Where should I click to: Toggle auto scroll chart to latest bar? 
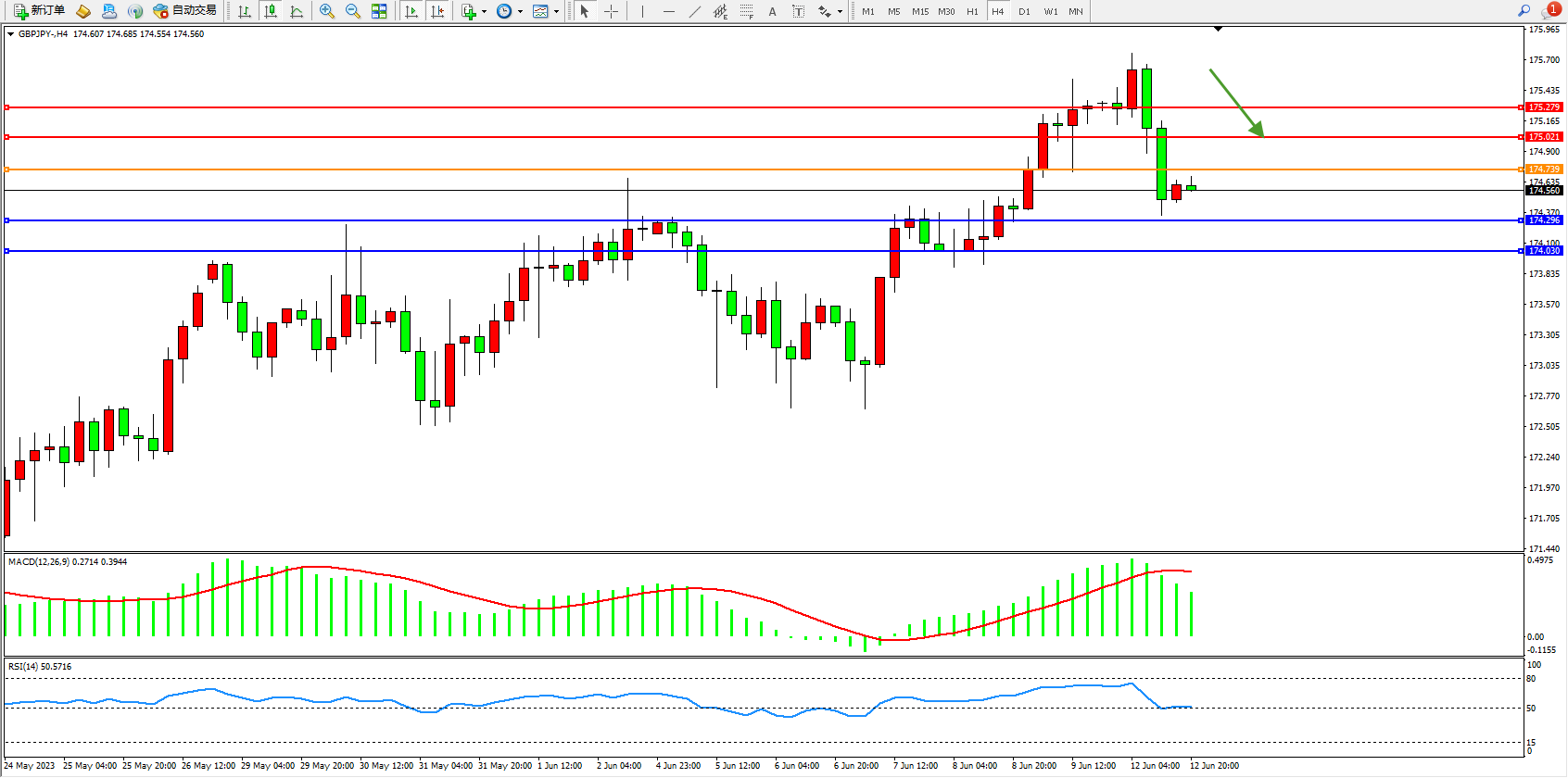coord(411,11)
